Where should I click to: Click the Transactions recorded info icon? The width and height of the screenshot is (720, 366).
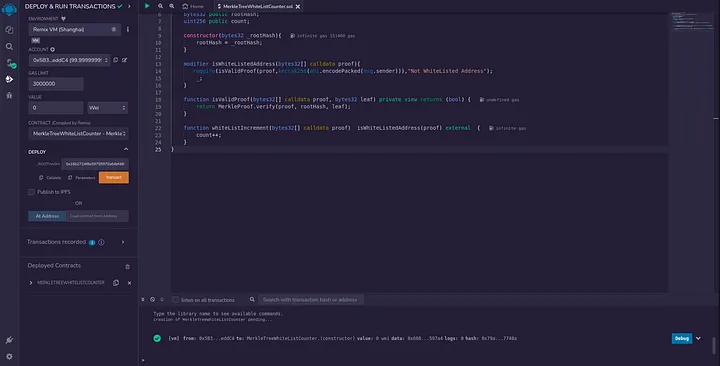[x=101, y=242]
